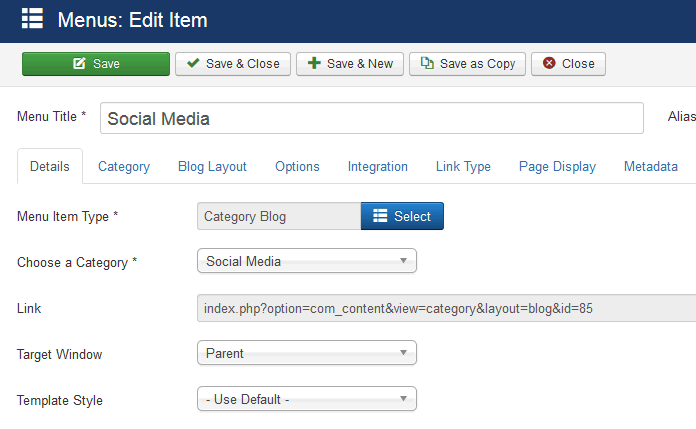Switch to Page Display tab
696x429 pixels.
(557, 167)
